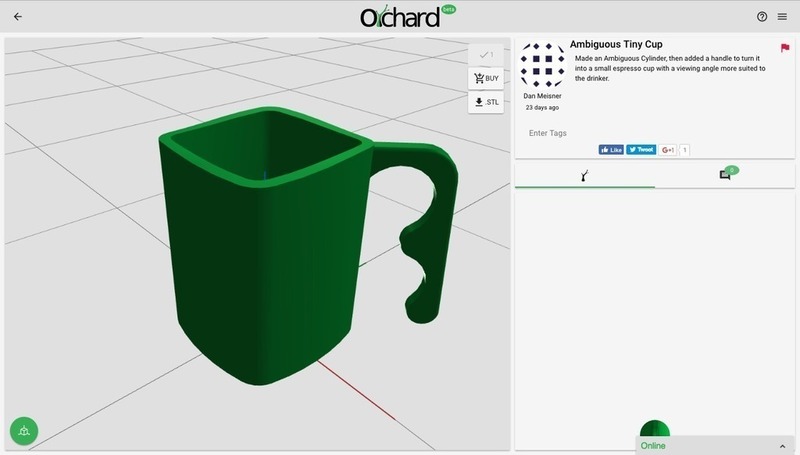The width and height of the screenshot is (800, 455).
Task: Click the Google +1 button
Action: [667, 150]
